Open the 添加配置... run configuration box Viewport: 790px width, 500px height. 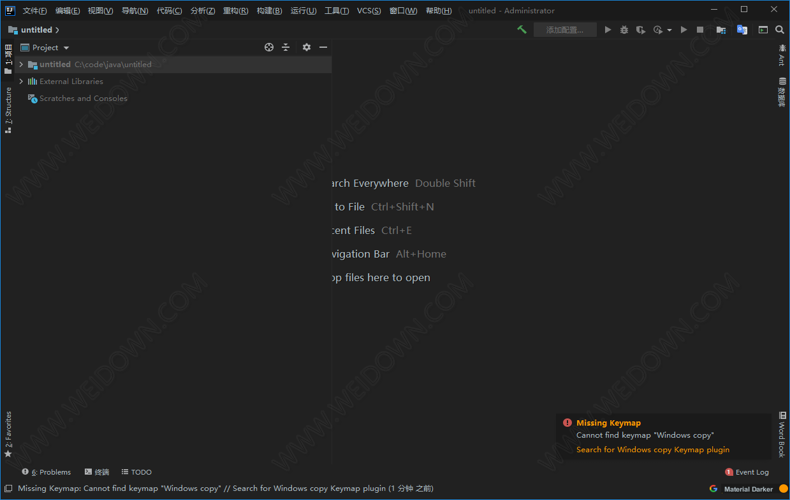[565, 30]
